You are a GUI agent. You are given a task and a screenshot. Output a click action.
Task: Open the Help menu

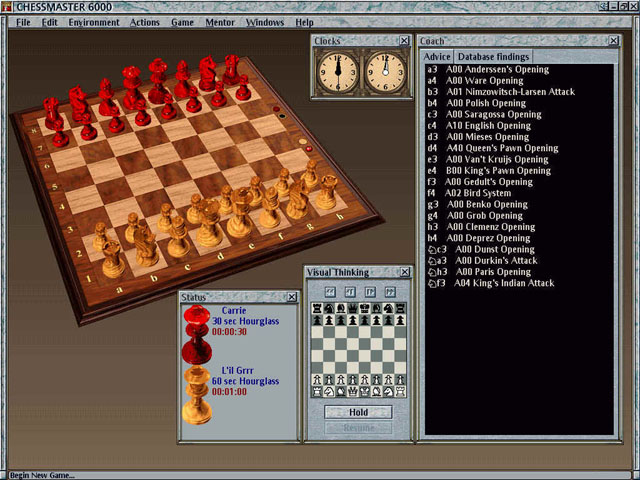pos(304,22)
